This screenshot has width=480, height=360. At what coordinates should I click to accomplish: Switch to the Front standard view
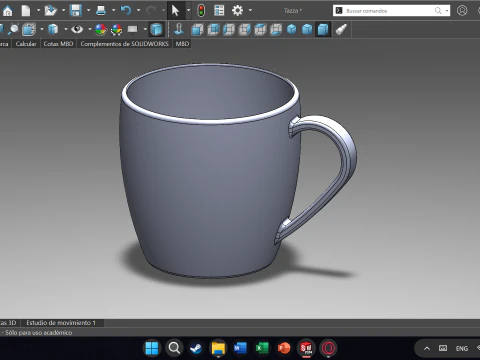coord(197,29)
